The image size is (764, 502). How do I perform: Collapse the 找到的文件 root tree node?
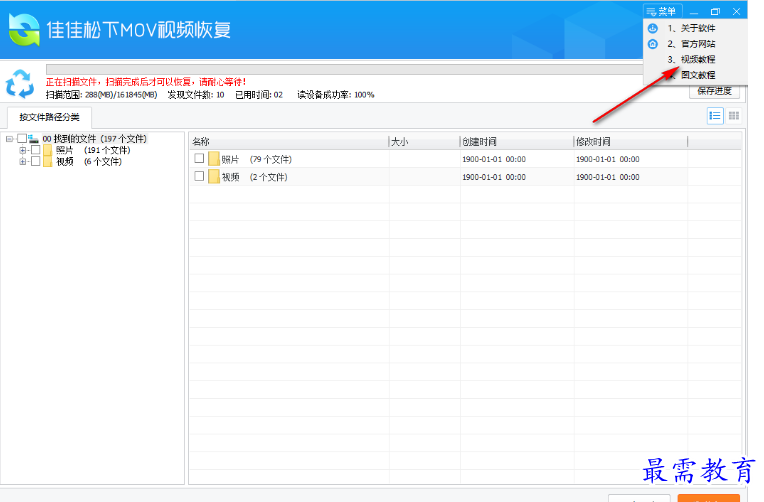point(9,139)
